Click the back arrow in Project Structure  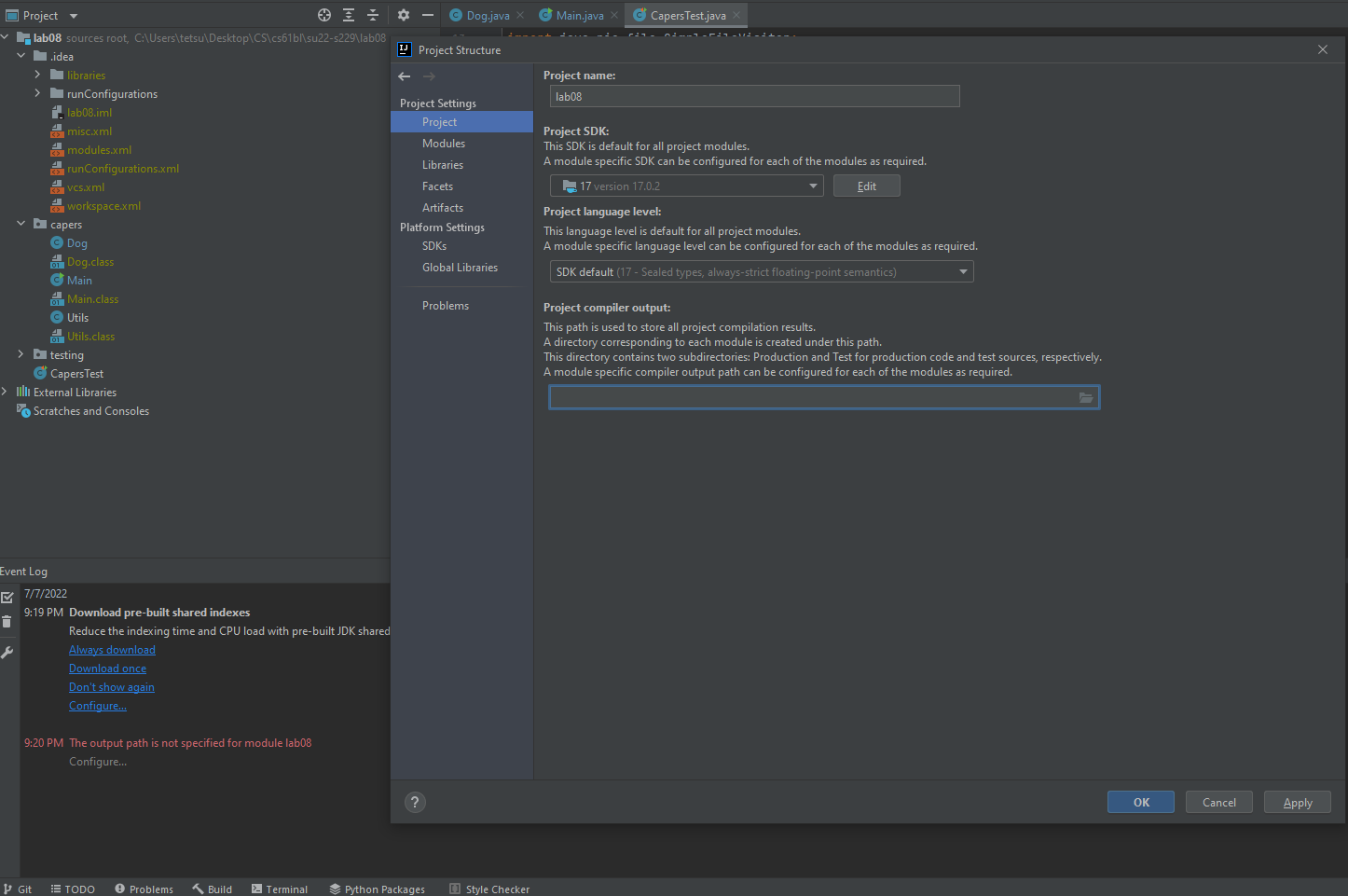tap(405, 76)
